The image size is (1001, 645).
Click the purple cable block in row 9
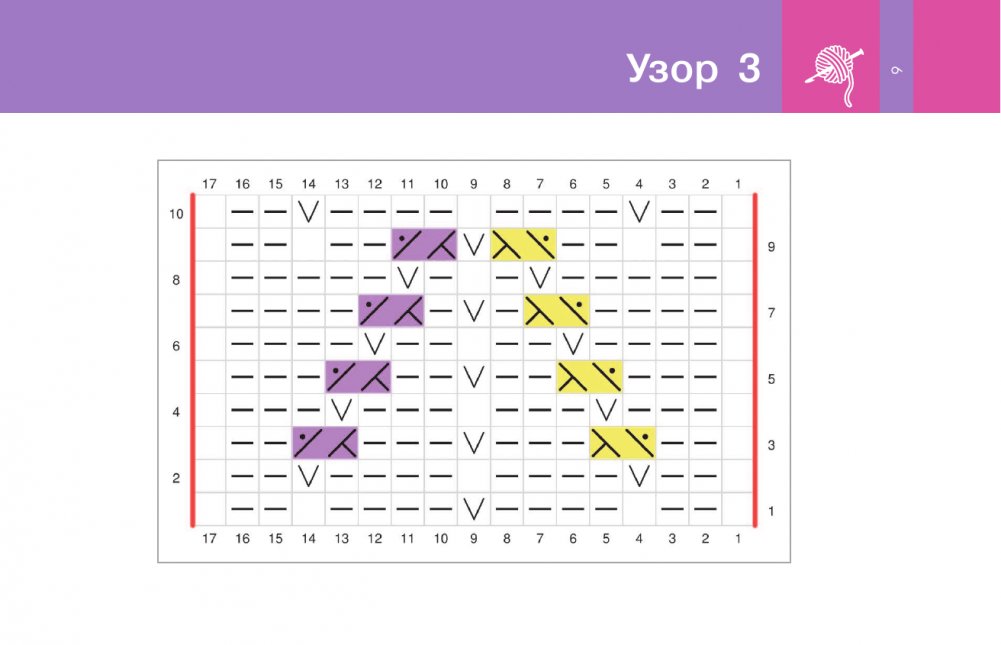click(x=424, y=245)
